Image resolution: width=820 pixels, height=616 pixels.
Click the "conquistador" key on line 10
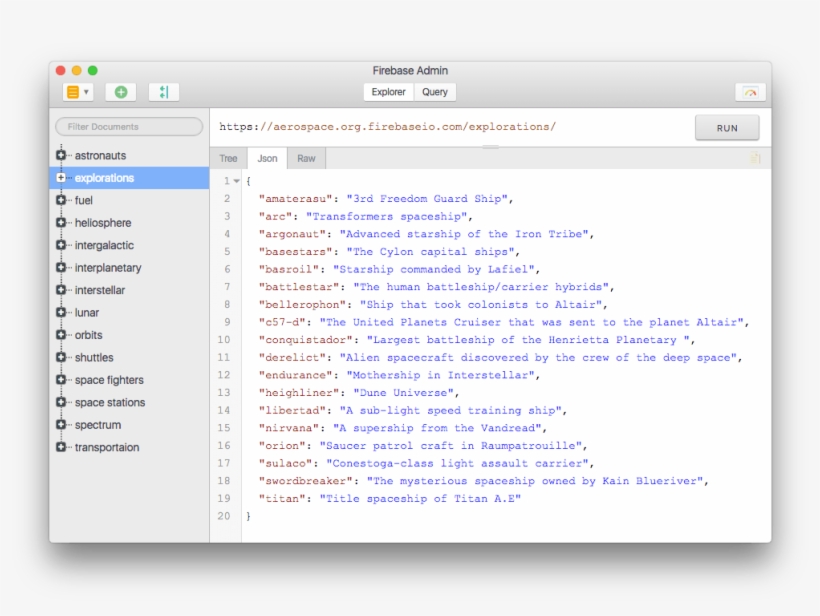[305, 340]
